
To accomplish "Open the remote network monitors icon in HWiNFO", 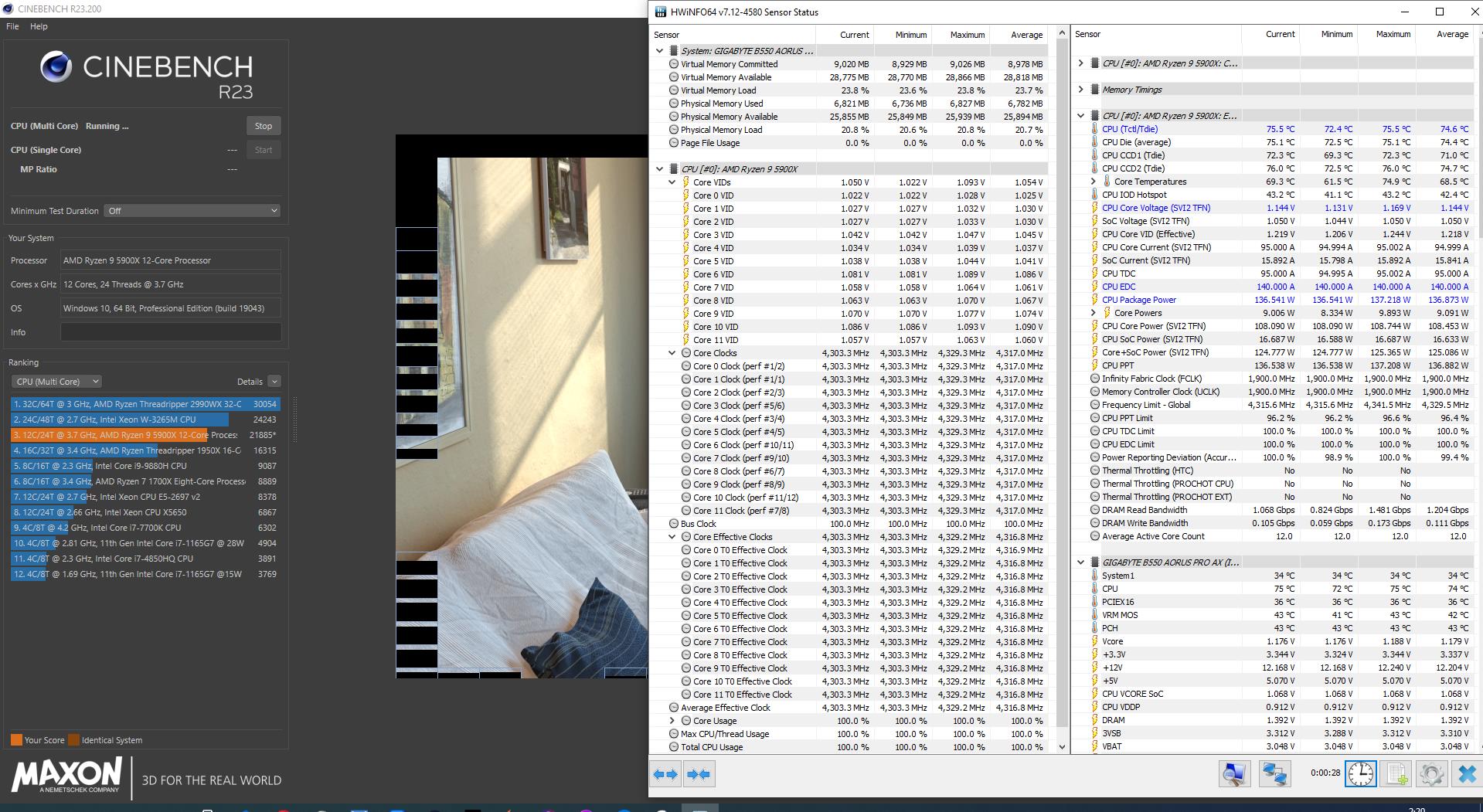I will [x=1274, y=774].
